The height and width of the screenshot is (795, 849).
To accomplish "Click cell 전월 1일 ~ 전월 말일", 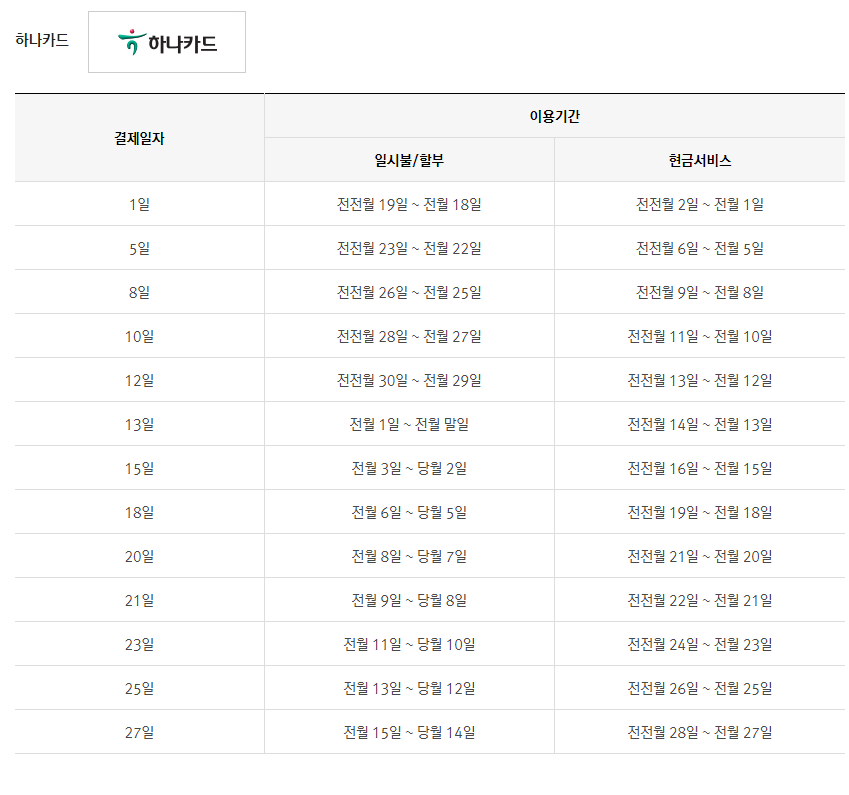I will 409,424.
